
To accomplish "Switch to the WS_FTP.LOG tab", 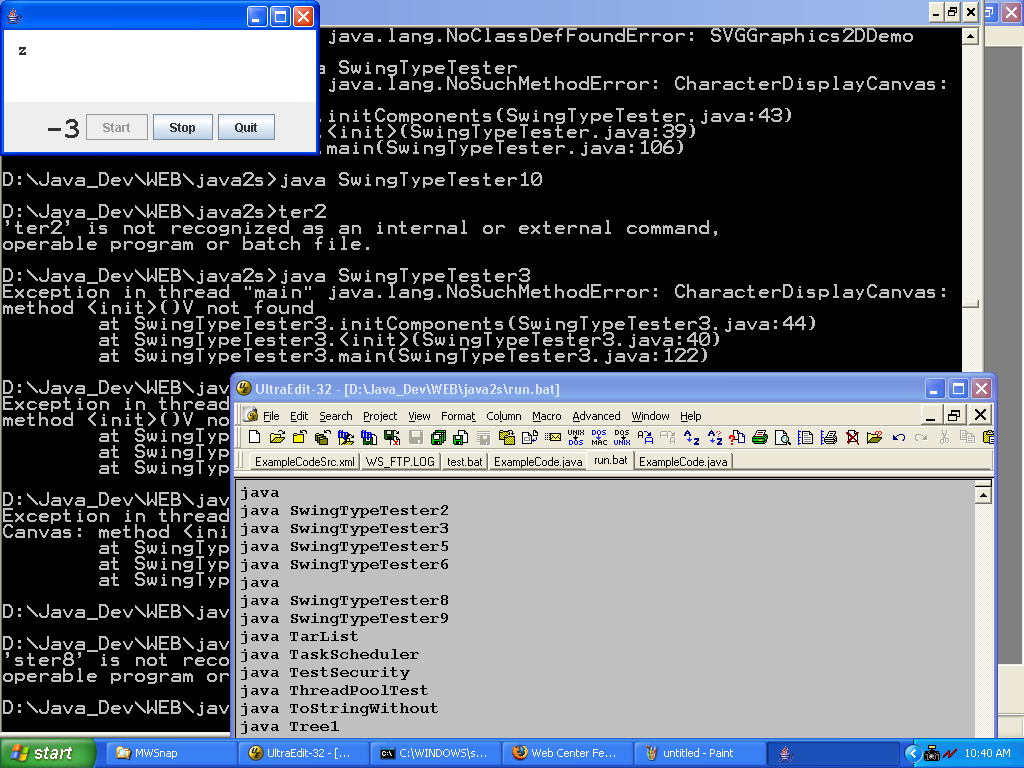I will (400, 462).
